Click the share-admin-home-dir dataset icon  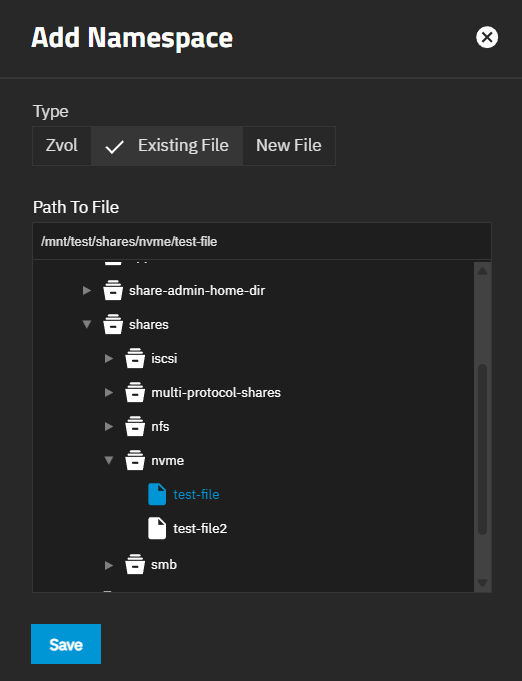pyautogui.click(x=113, y=290)
